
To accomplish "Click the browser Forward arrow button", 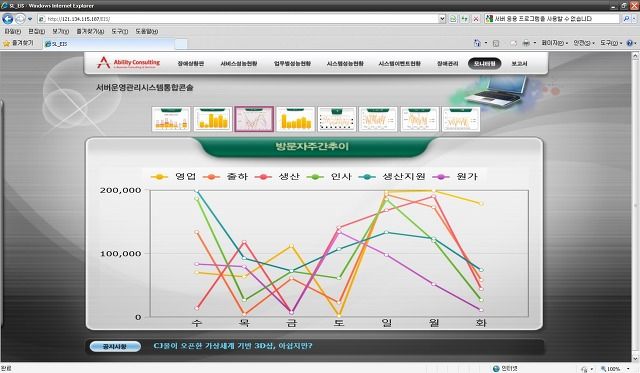I will (20, 18).
